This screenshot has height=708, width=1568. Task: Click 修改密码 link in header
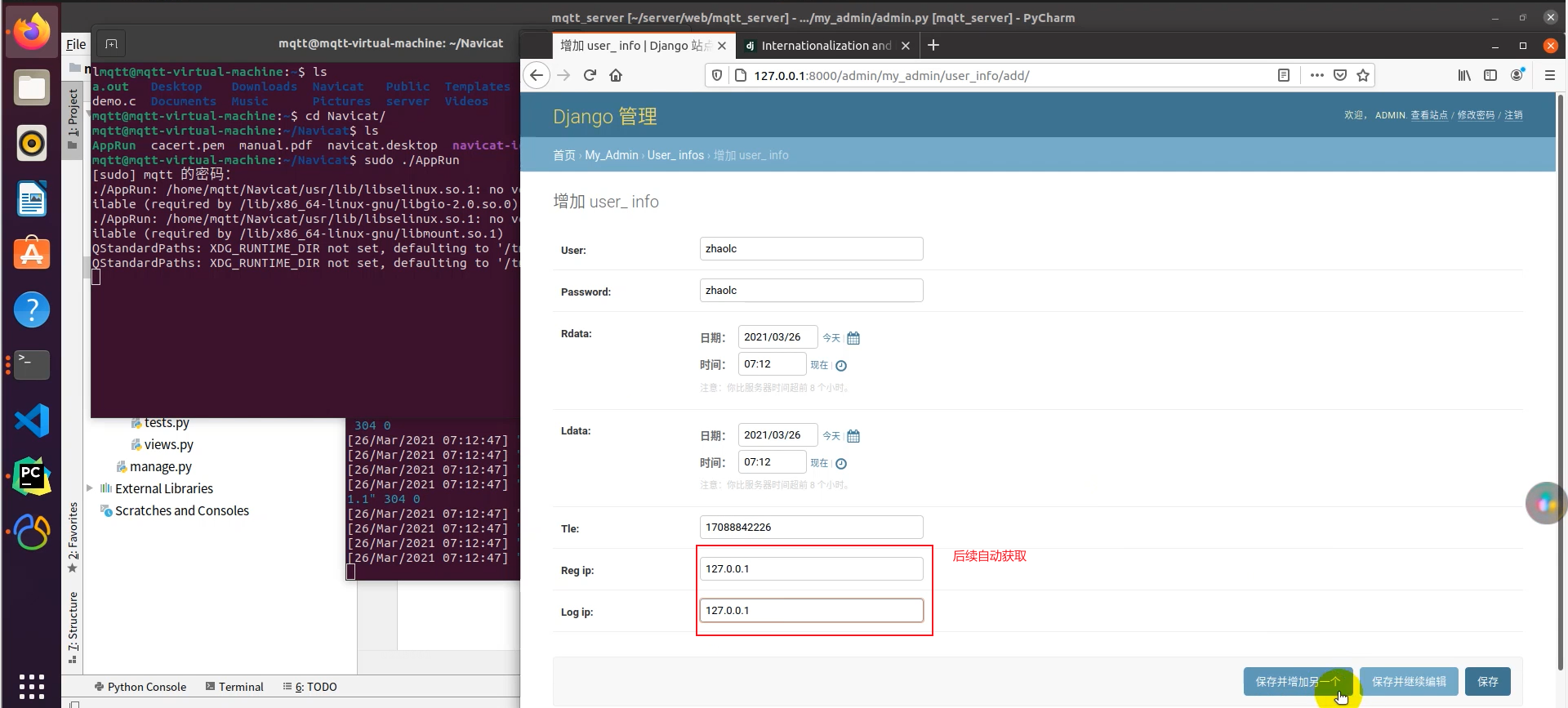click(x=1477, y=115)
